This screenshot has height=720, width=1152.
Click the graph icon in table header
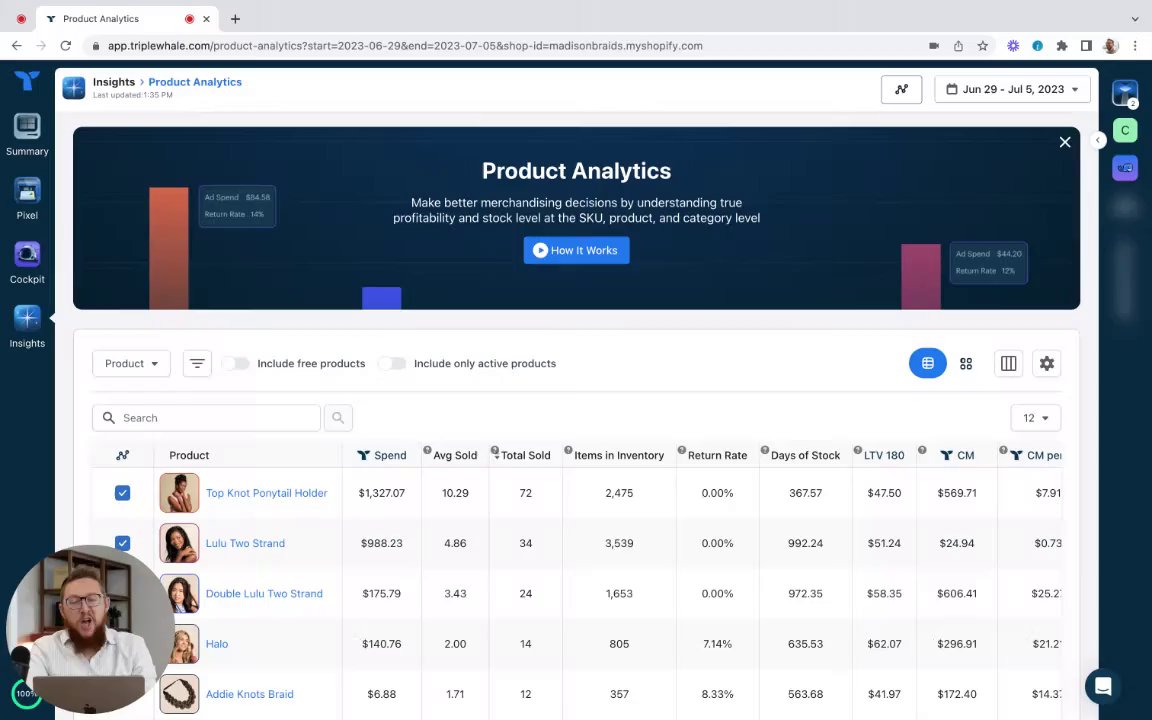123,456
